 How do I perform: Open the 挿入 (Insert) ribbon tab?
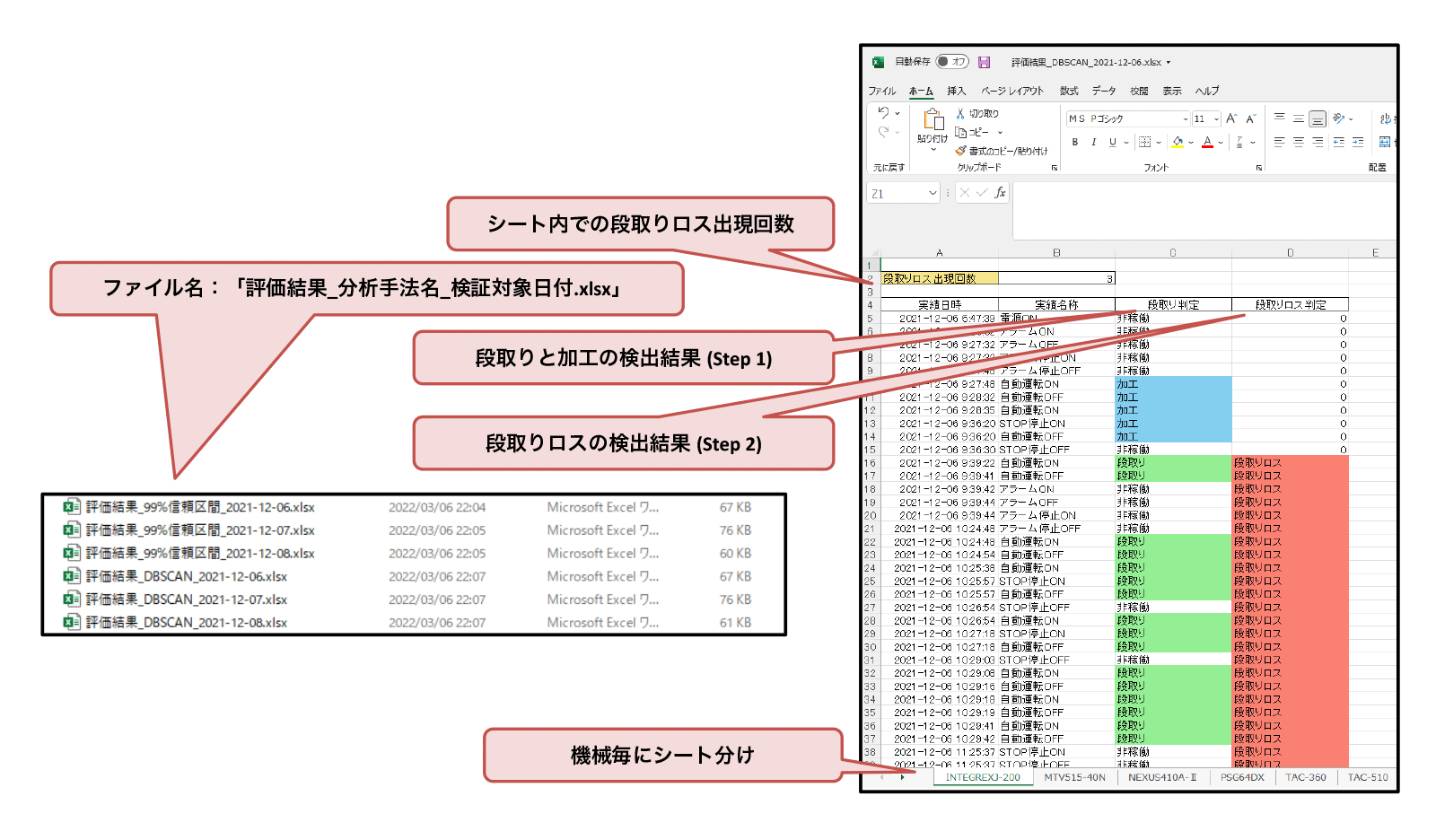[957, 91]
